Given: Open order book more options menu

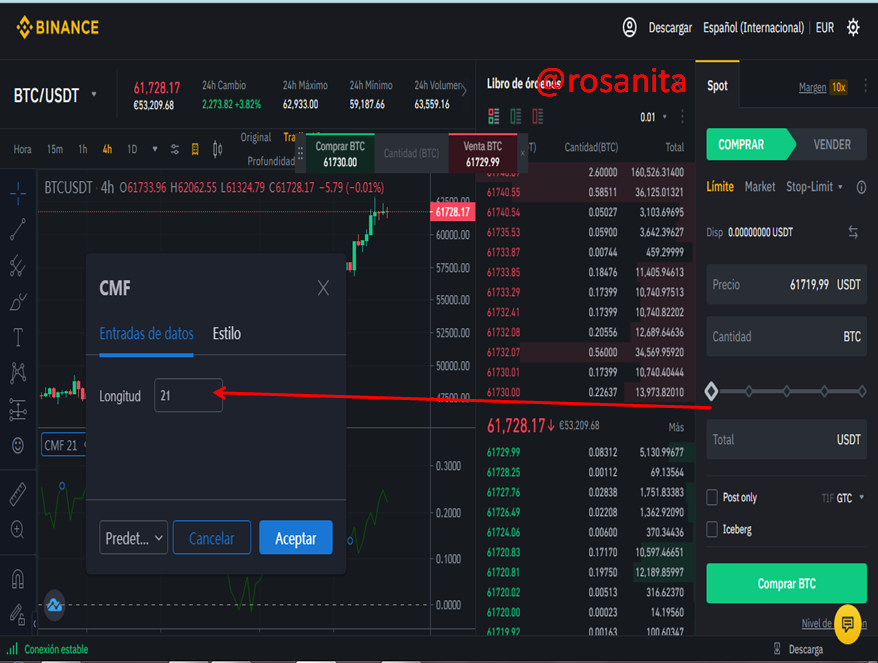Looking at the screenshot, I should click(682, 116).
